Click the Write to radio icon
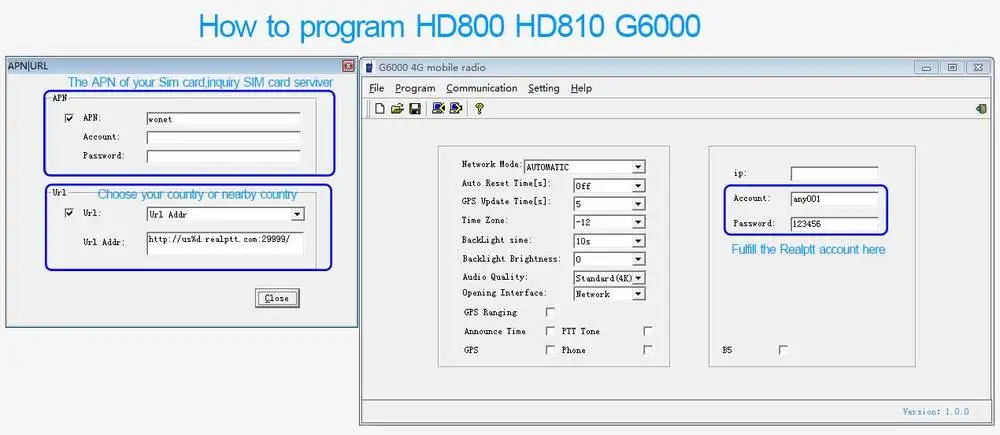Image resolution: width=1000 pixels, height=435 pixels. pos(456,109)
